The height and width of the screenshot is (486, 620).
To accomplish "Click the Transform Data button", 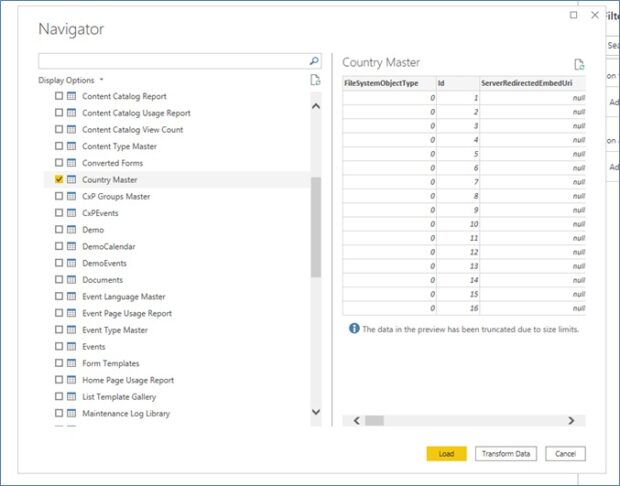I will click(506, 454).
